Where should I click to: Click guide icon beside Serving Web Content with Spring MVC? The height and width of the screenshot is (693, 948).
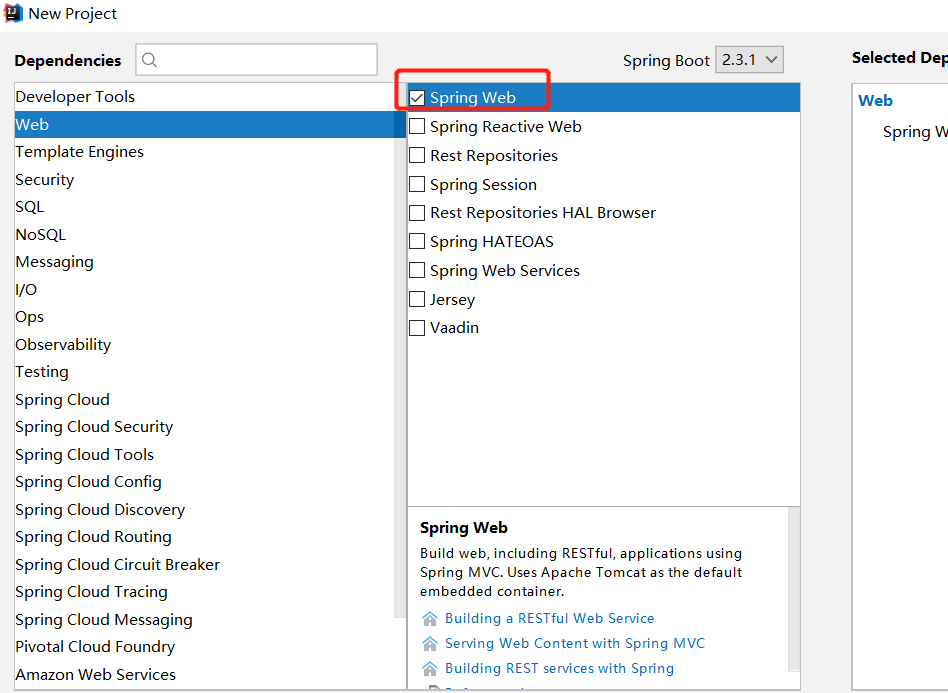pyautogui.click(x=430, y=644)
